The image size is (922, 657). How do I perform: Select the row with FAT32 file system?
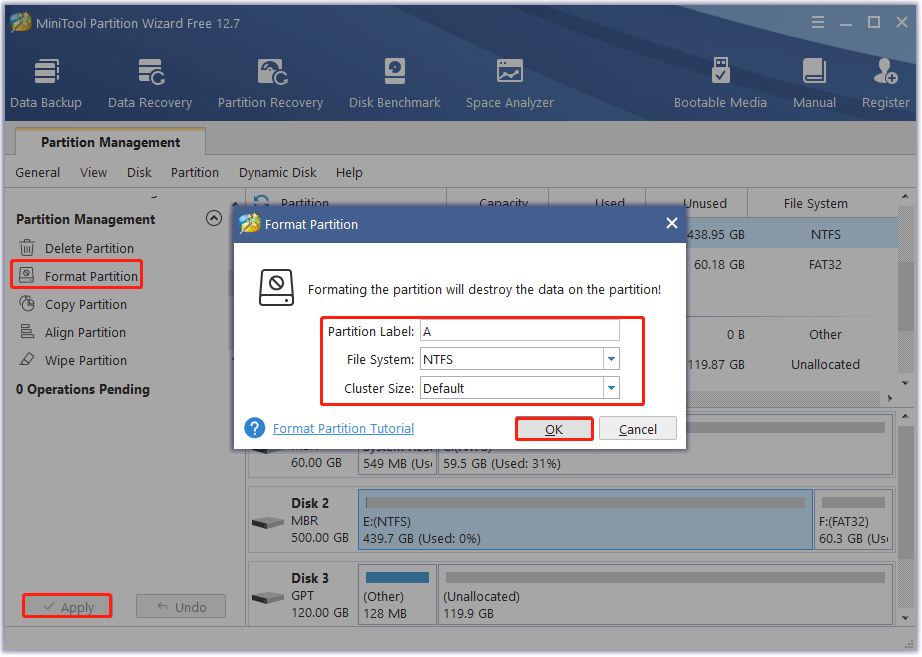click(791, 265)
